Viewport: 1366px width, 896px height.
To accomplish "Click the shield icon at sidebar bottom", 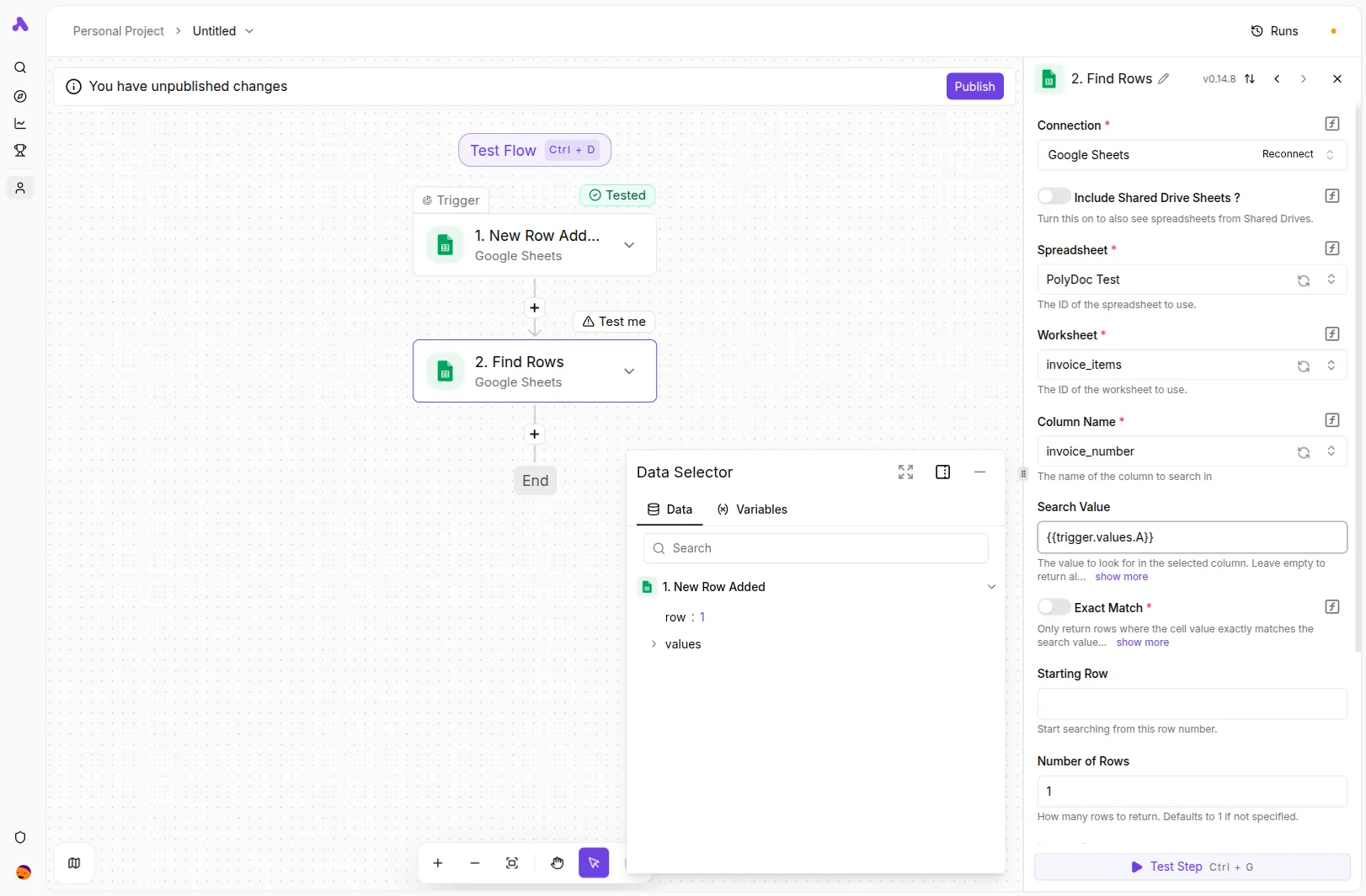I will coord(20,837).
